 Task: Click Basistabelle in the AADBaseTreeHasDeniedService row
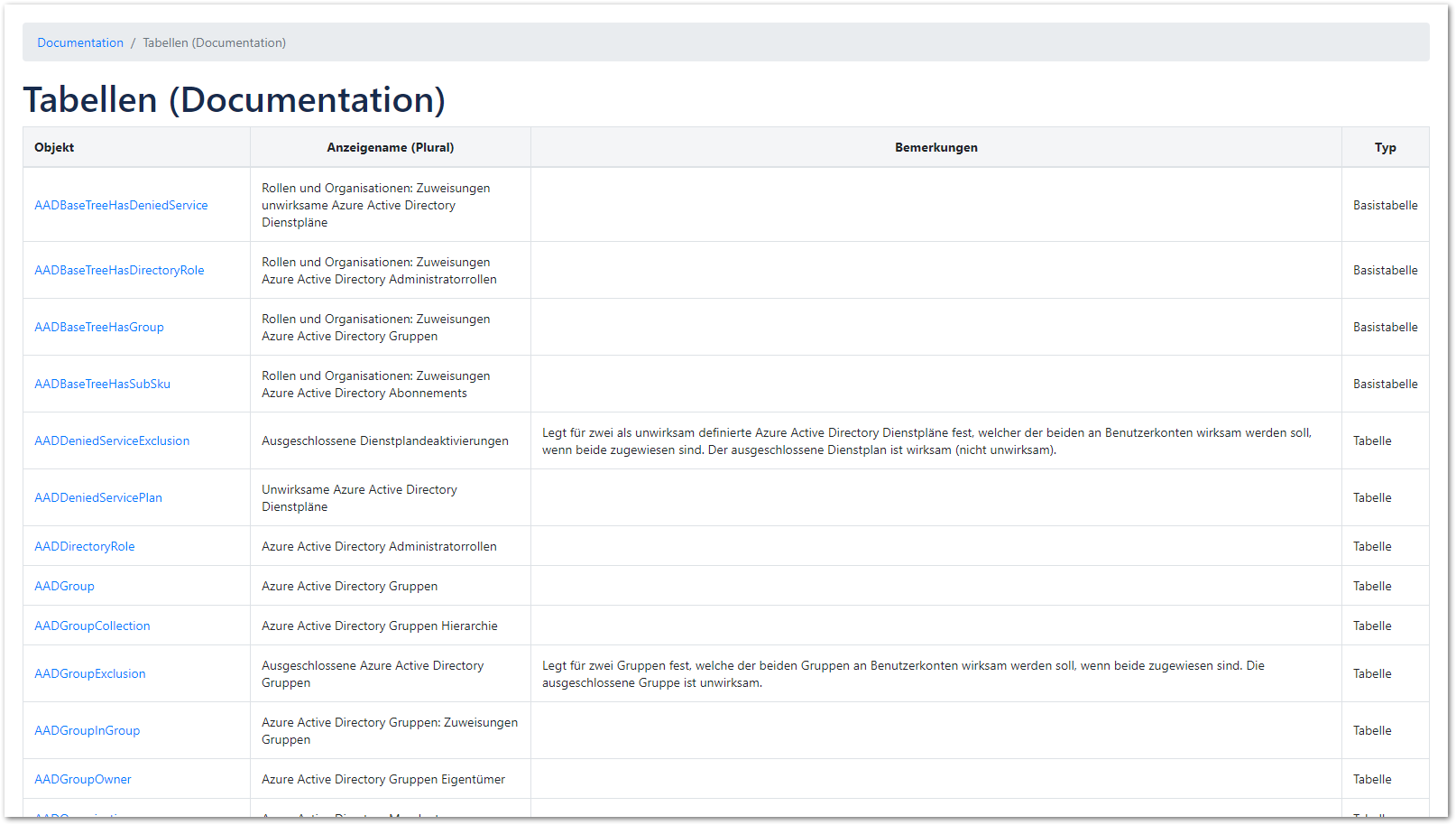click(x=1385, y=205)
